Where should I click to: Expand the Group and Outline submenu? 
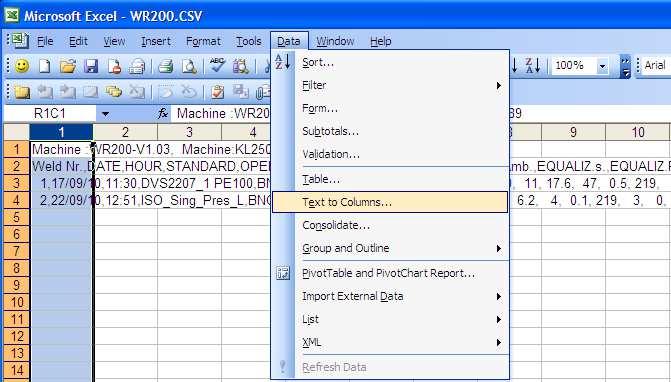[499, 249]
